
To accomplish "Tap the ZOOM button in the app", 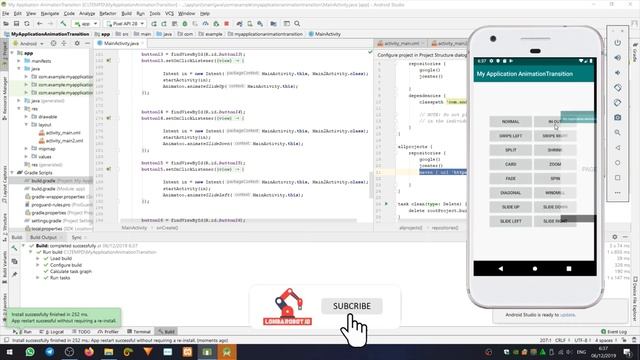I will click(555, 164).
